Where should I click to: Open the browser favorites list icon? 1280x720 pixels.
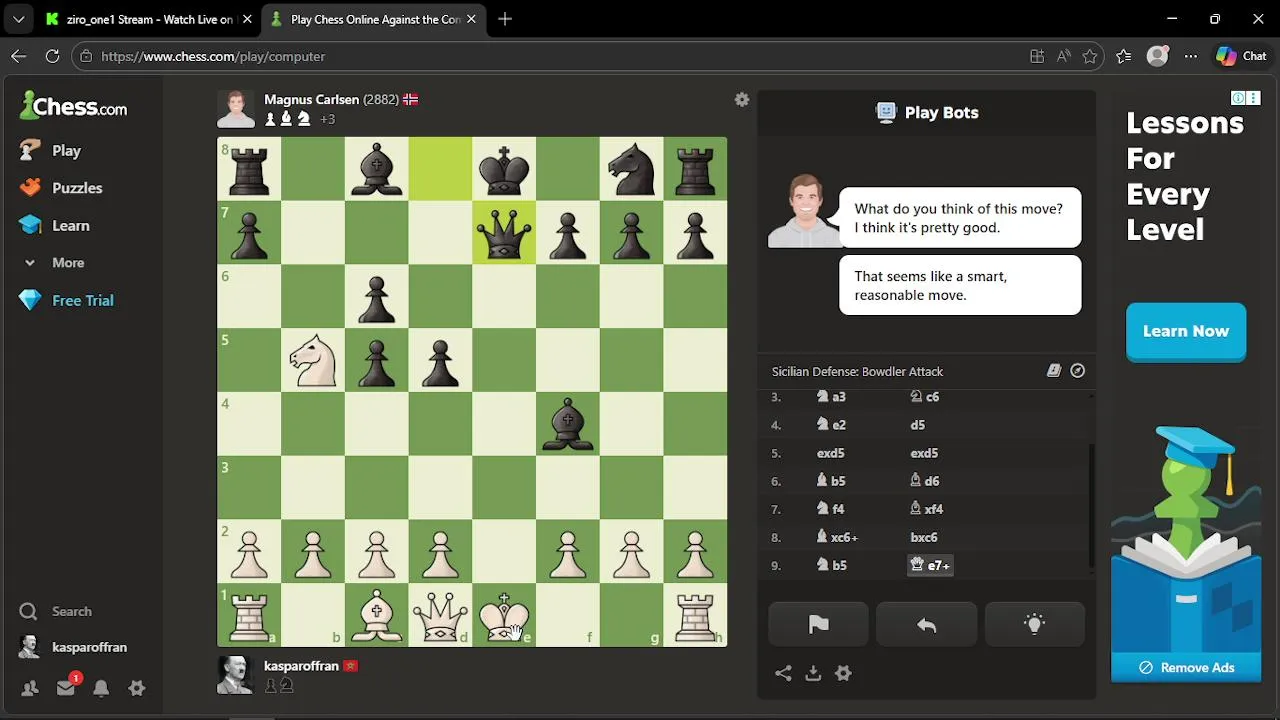(x=1124, y=56)
